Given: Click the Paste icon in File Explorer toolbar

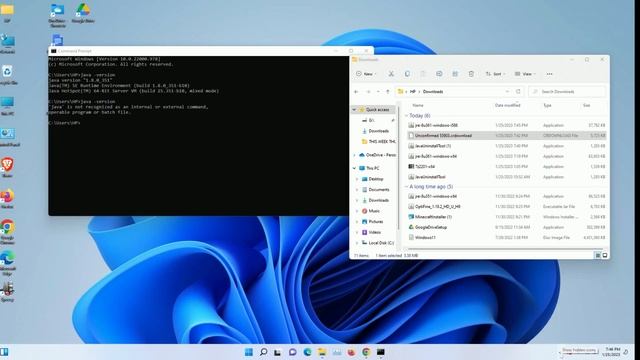Looking at the screenshot, I should click(423, 74).
